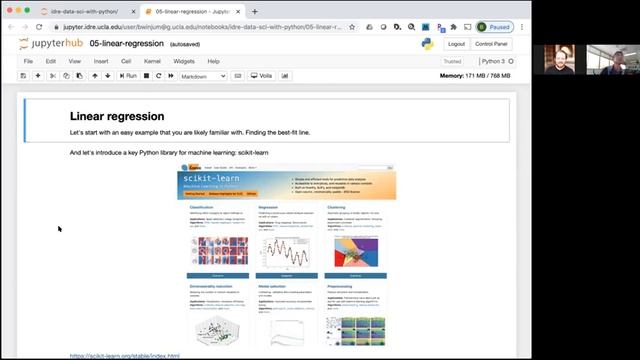Open the Edit menu
This screenshot has height=360, width=640.
pos(51,61)
